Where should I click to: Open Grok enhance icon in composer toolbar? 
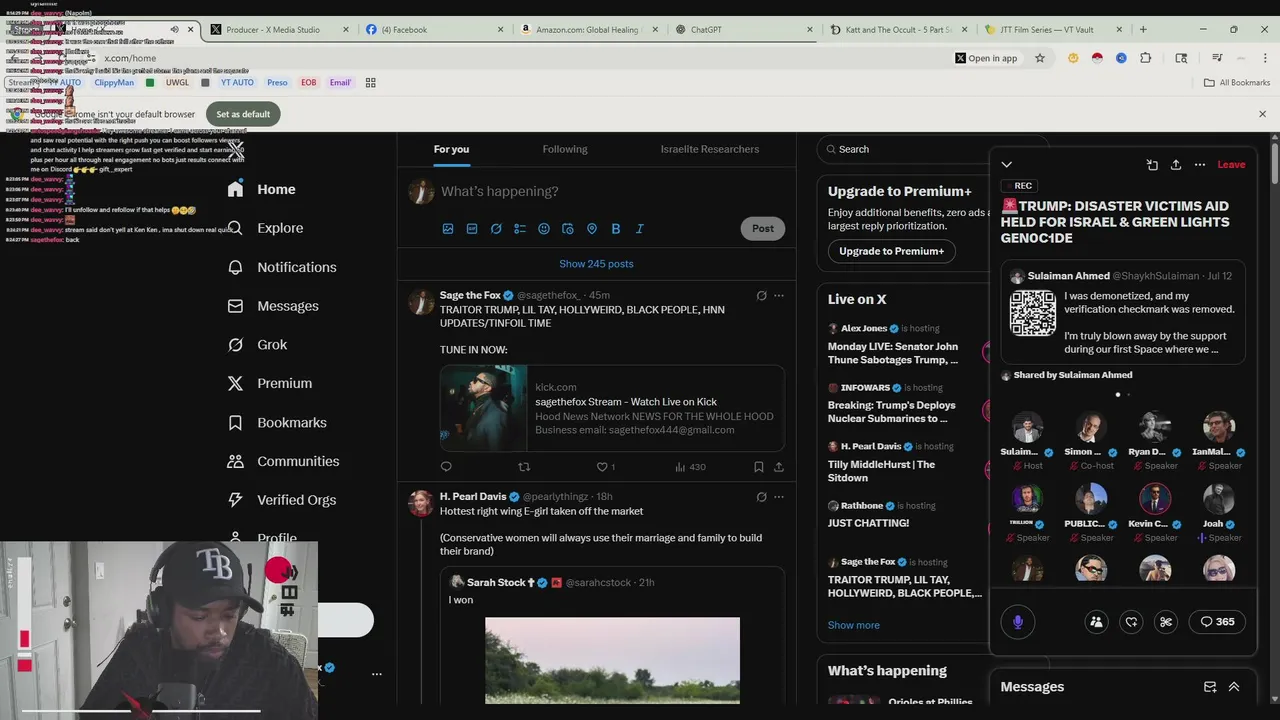[x=496, y=229]
